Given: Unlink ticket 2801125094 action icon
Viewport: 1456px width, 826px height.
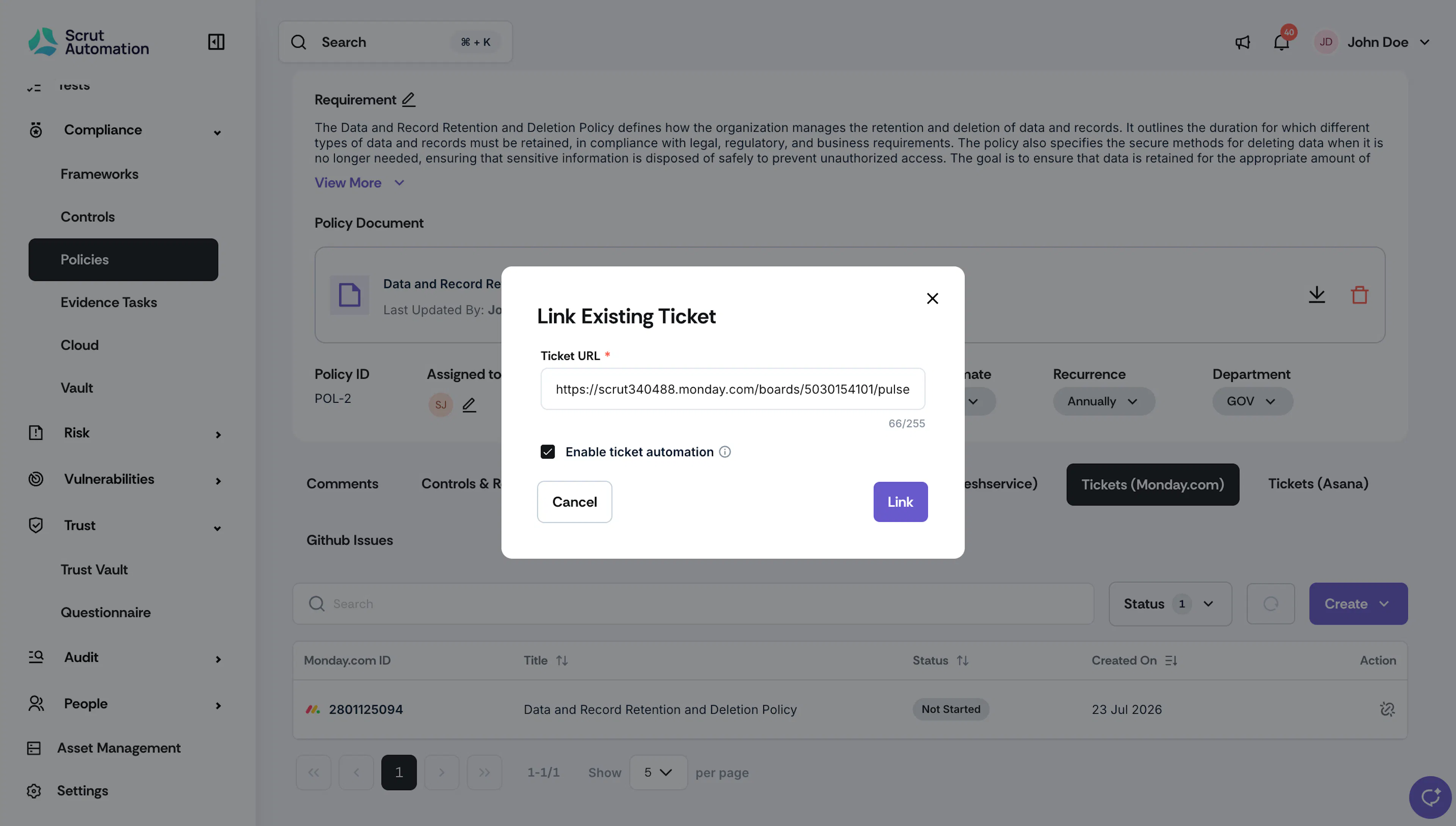Looking at the screenshot, I should pos(1387,709).
